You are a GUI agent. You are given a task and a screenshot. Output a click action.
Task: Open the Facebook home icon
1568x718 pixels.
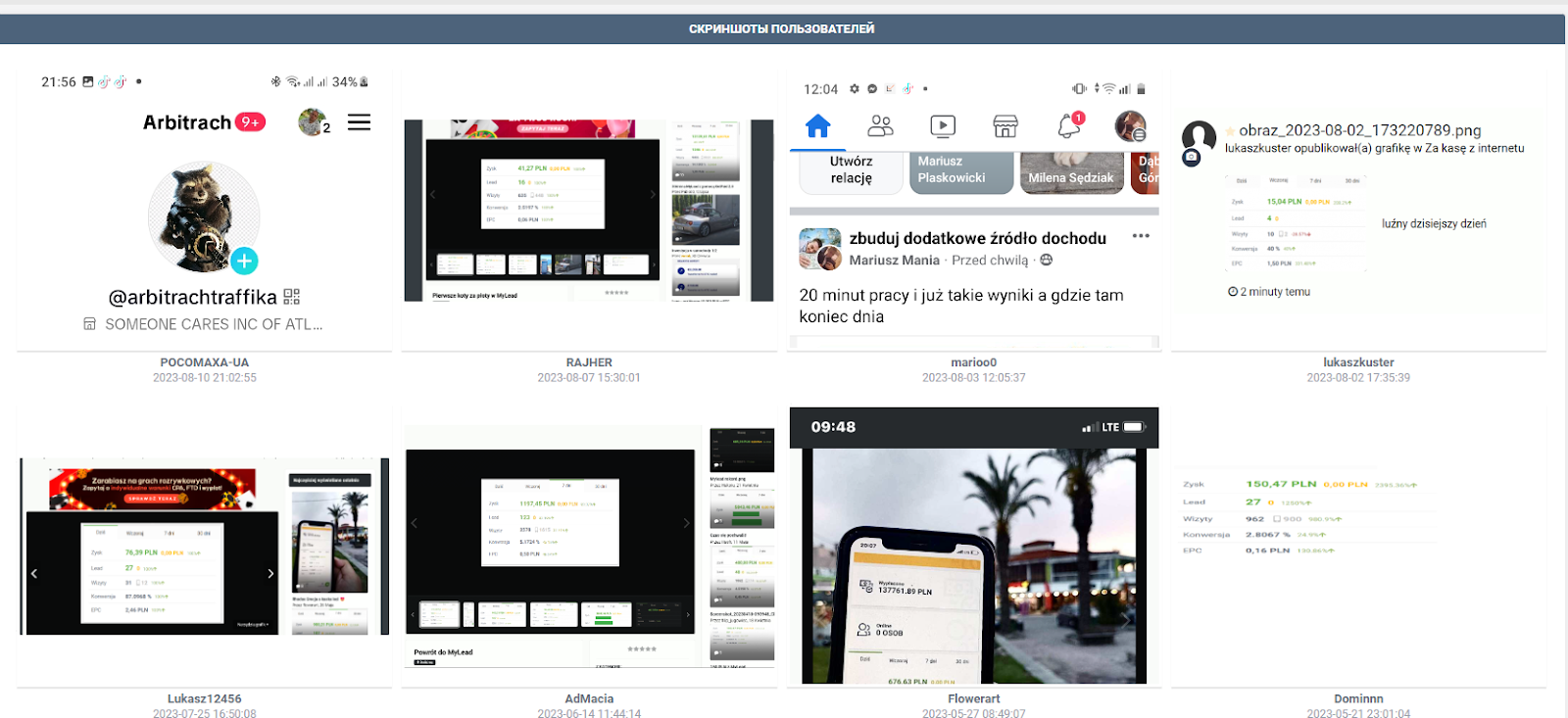coord(817,126)
